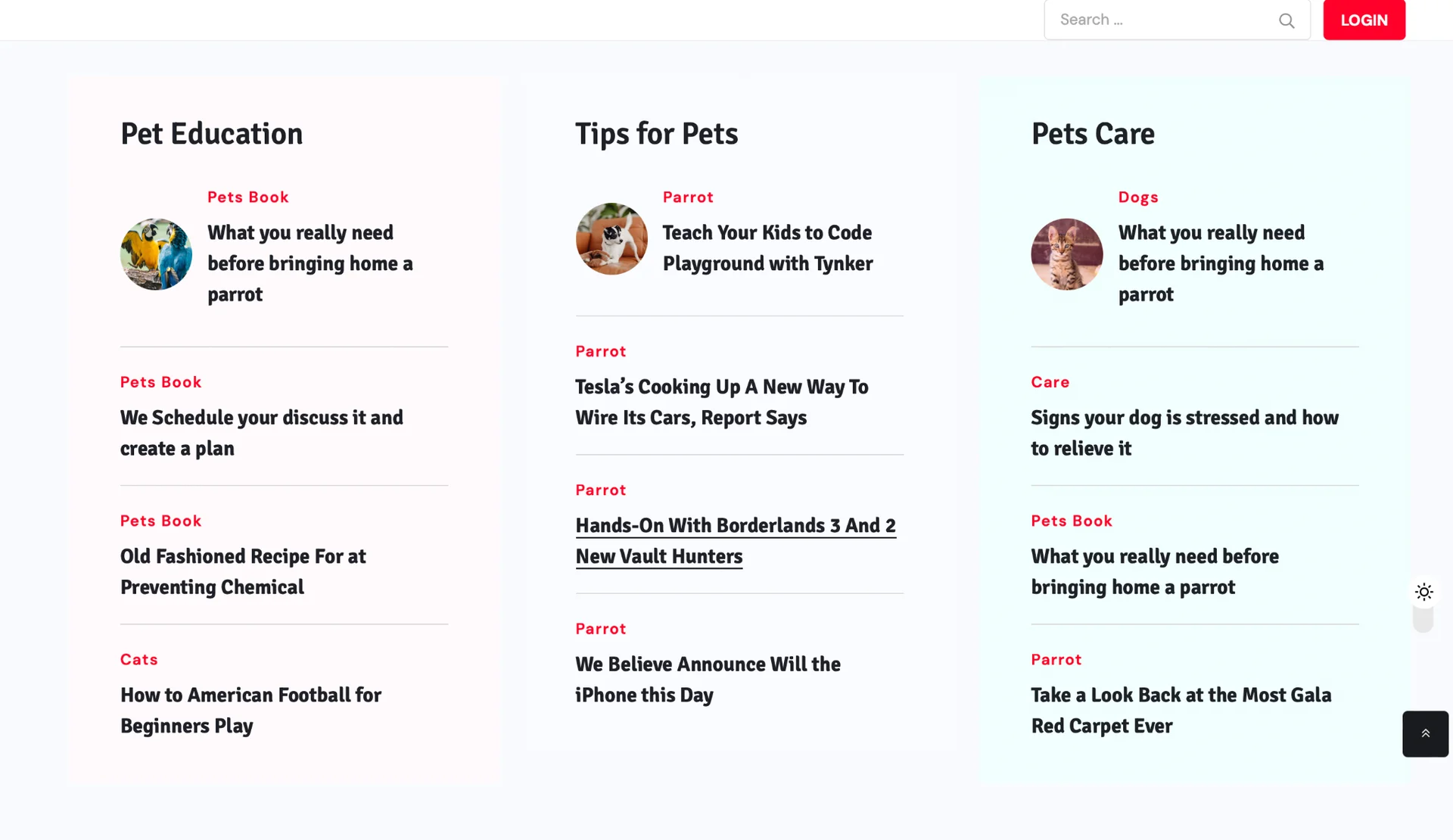Viewport: 1453px width, 840px height.
Task: Click the 'Pets Care' section heading
Action: [1093, 134]
